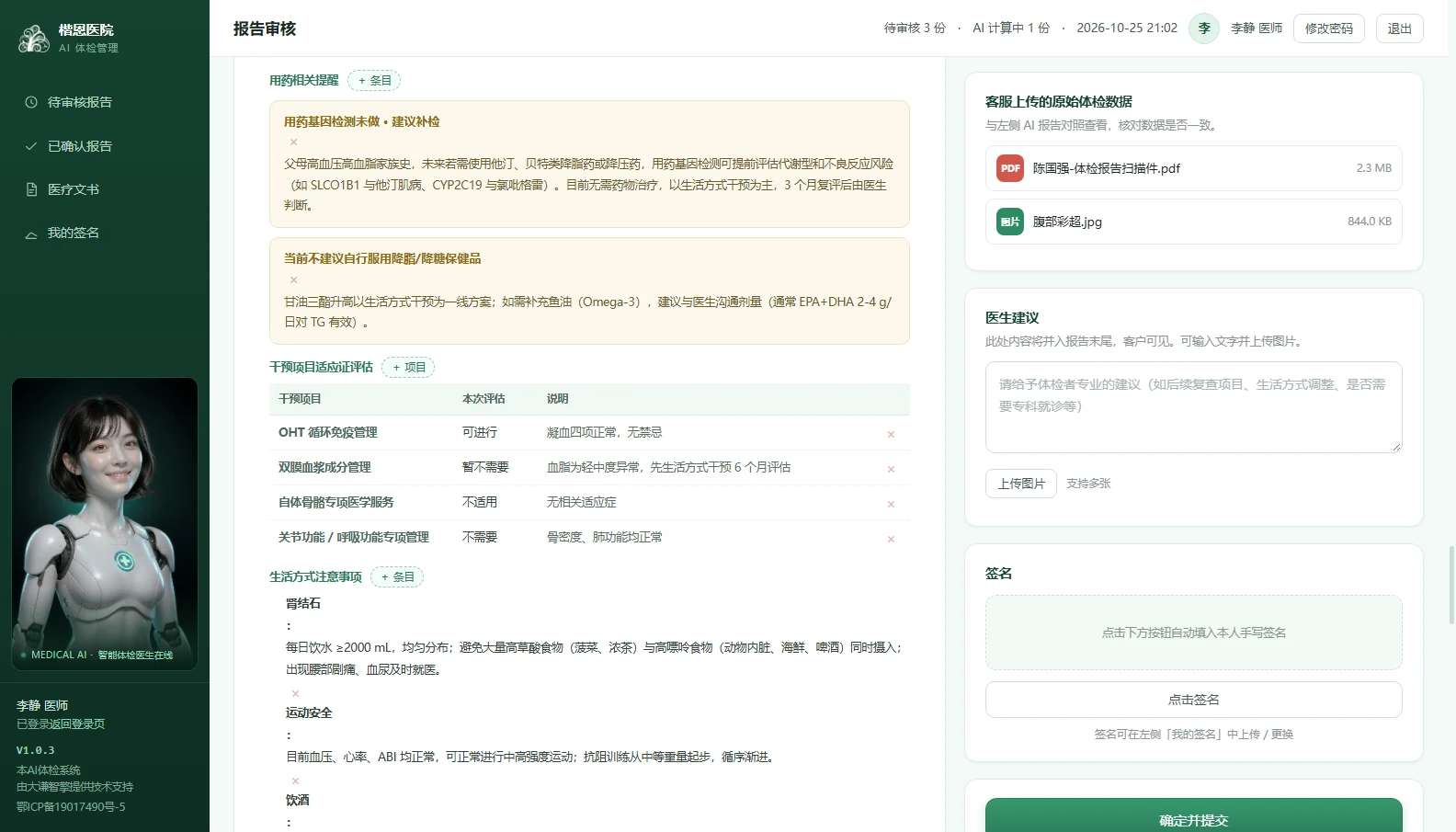This screenshot has width=1456, height=832.
Task: Open the file 腹部彩超.jpg
Action: tap(1194, 222)
